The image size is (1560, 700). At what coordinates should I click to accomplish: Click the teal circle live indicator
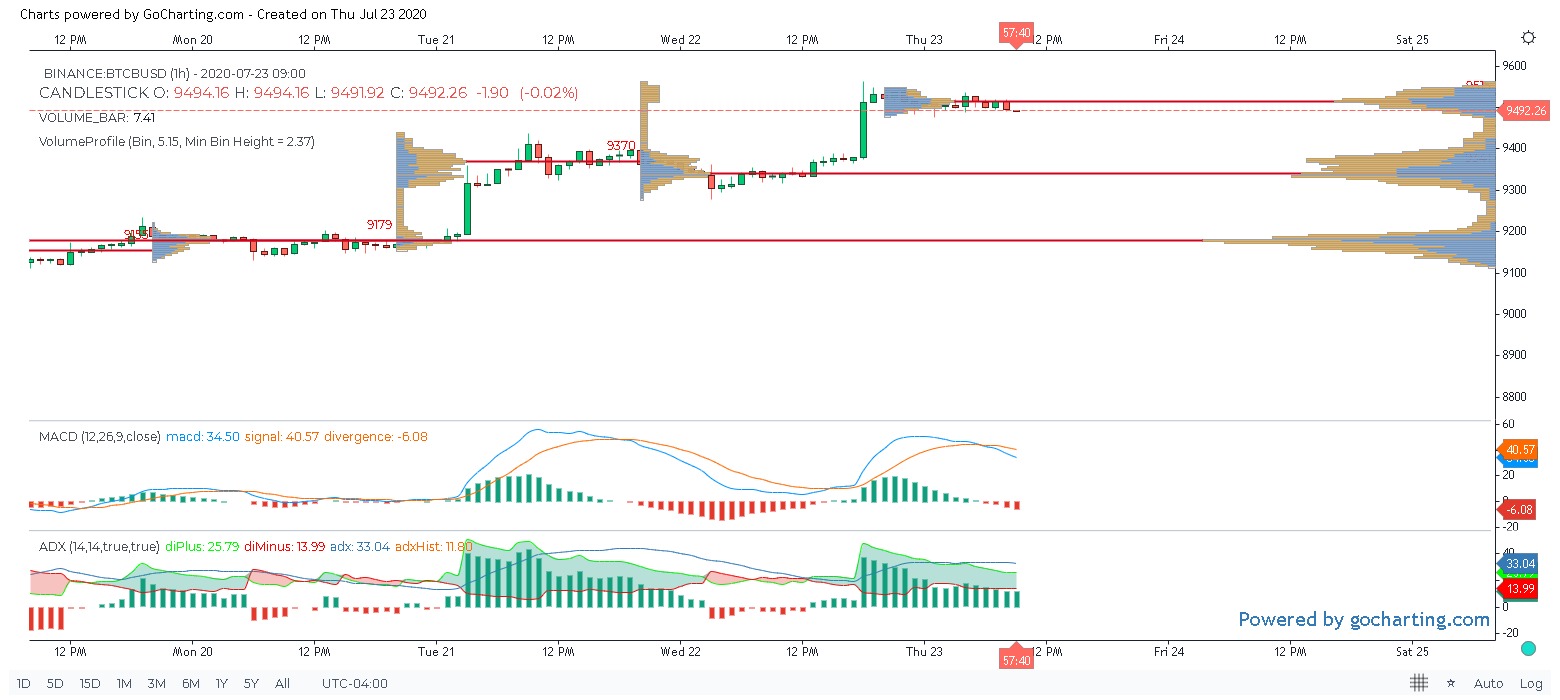tap(1528, 649)
